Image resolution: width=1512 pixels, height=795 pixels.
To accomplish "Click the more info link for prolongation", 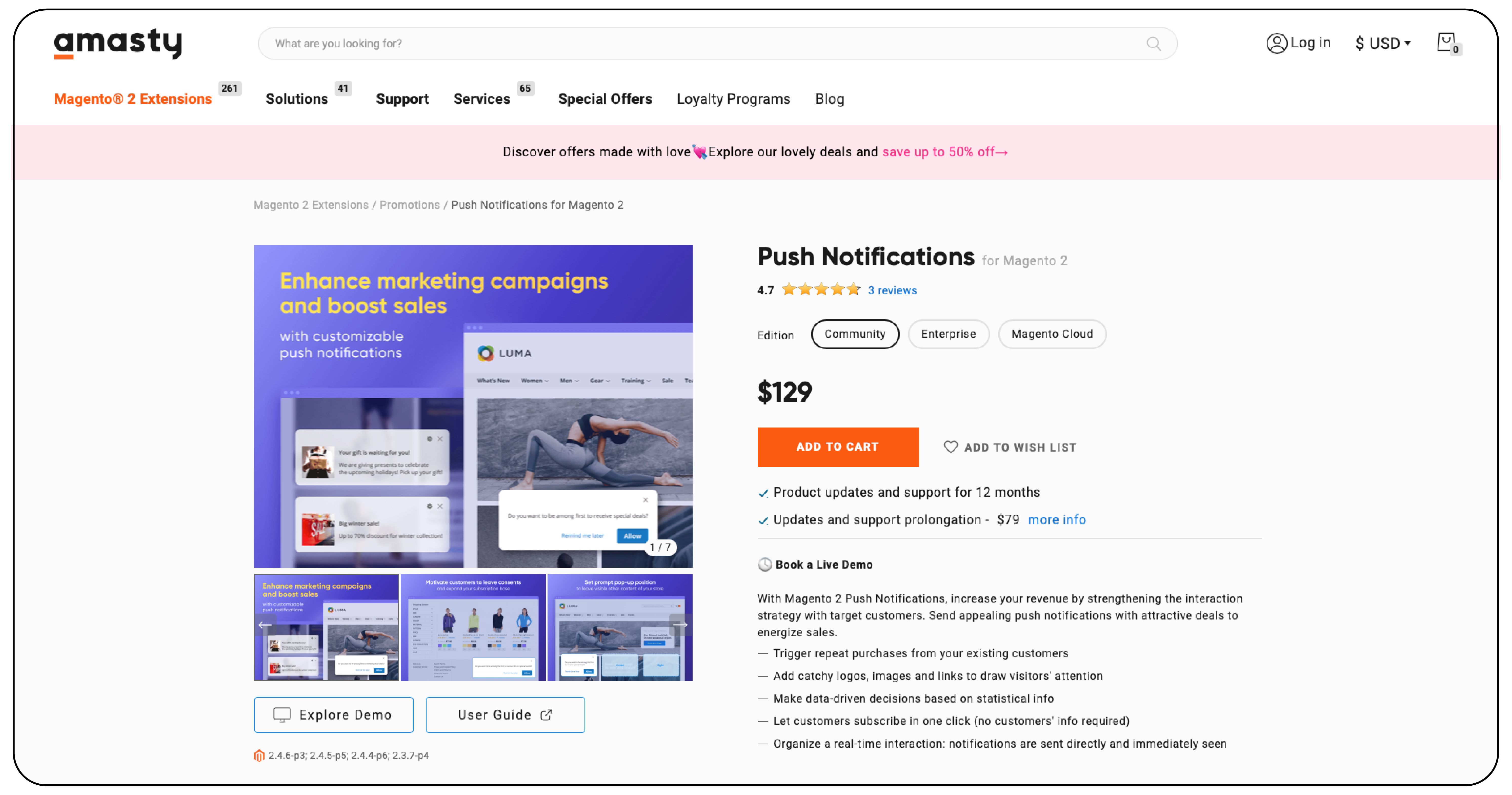I will coord(1057,519).
